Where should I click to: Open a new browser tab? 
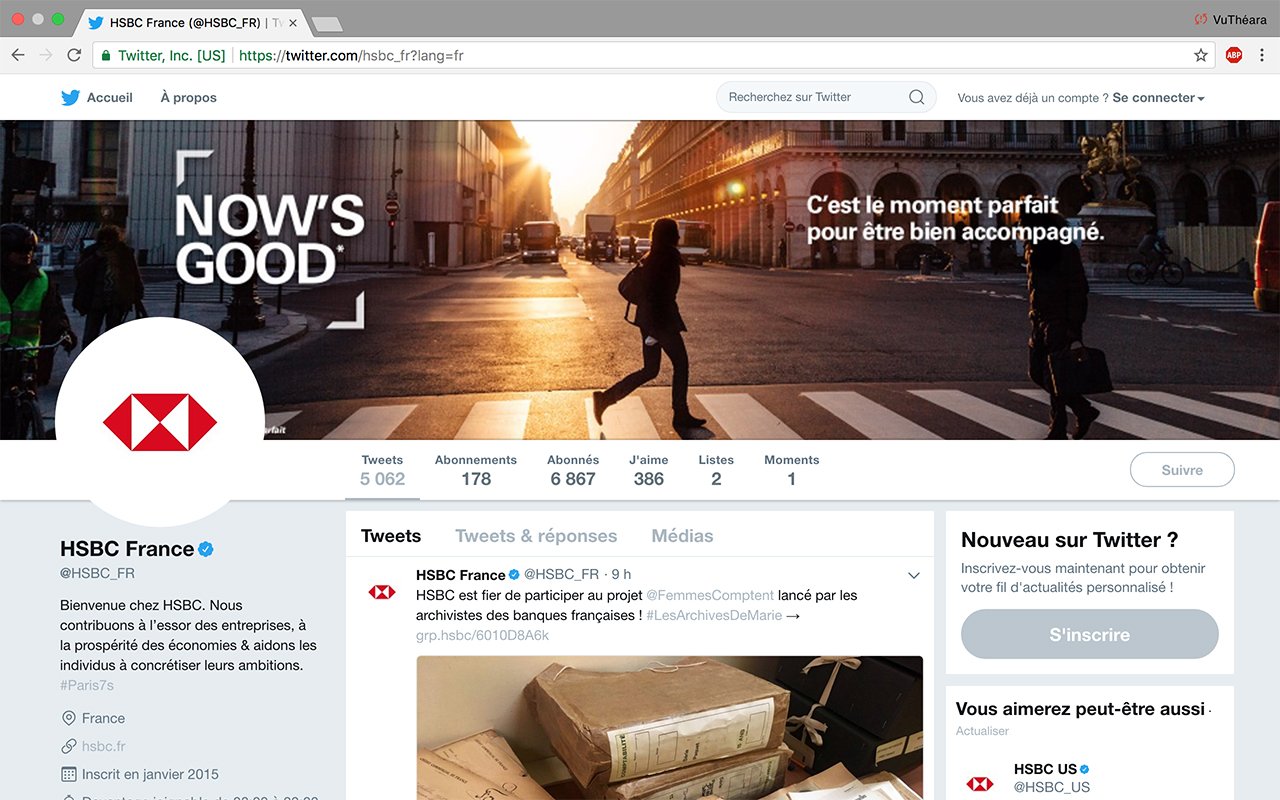pos(326,23)
